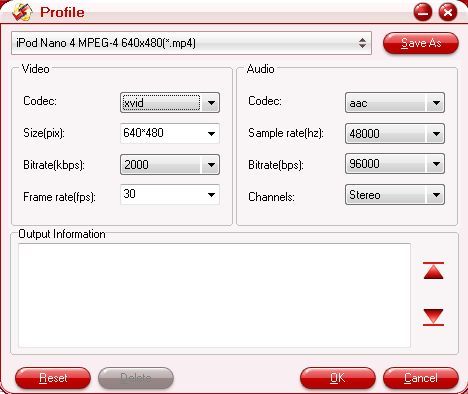This screenshot has width=468, height=394.
Task: Open the iPod Nano 4 profile preset dropdown
Action: pyautogui.click(x=191, y=43)
